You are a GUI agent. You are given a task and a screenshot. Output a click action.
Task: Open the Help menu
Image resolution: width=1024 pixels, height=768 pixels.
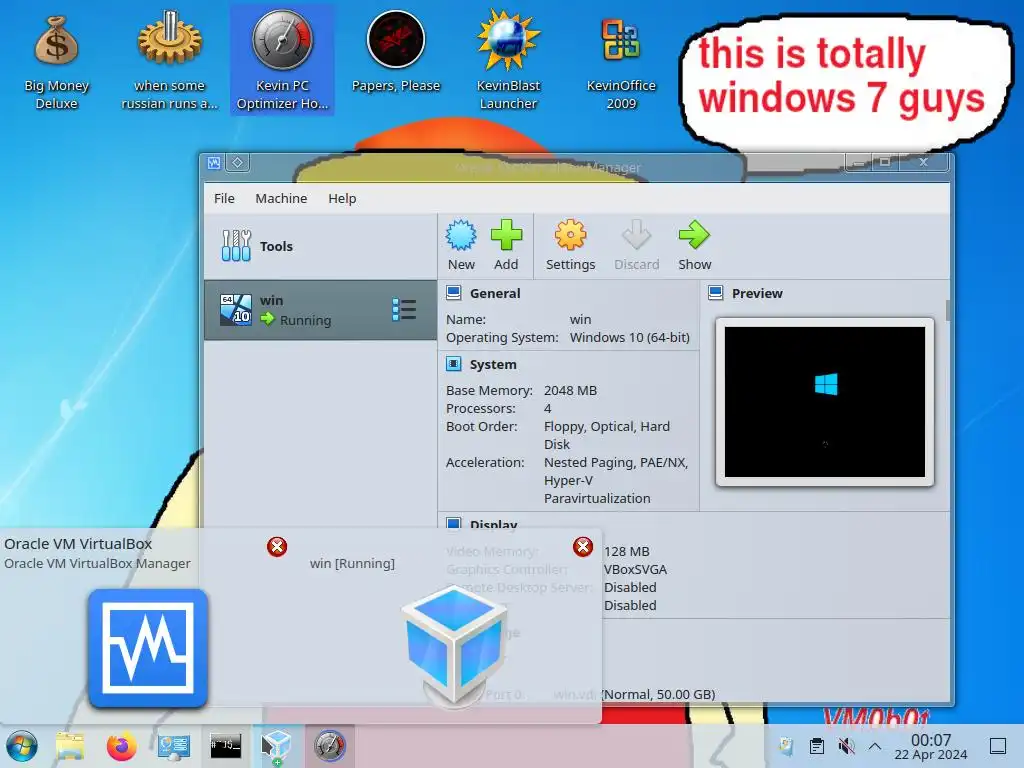pos(342,198)
